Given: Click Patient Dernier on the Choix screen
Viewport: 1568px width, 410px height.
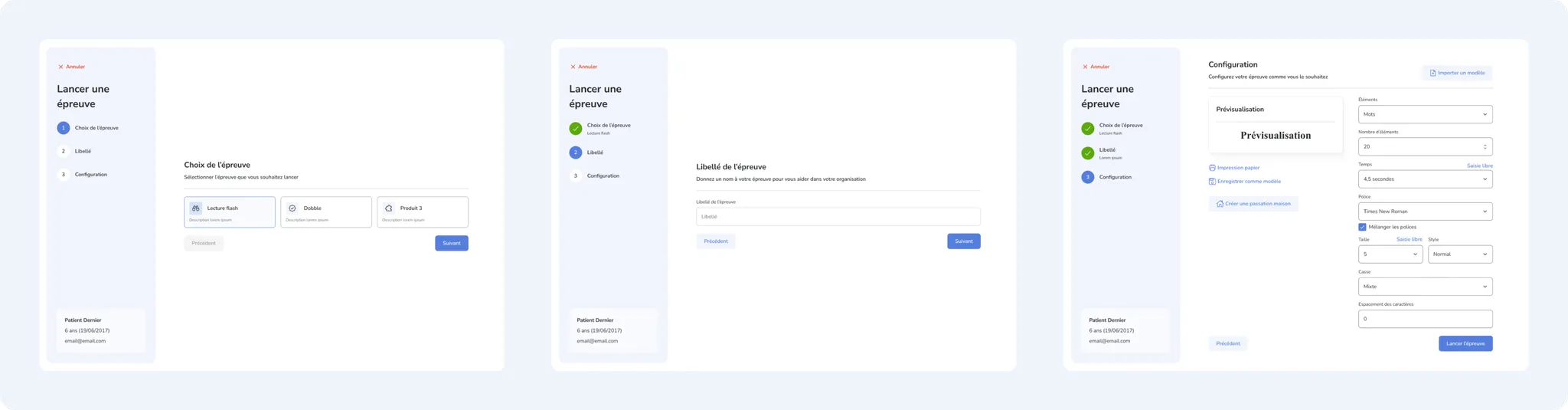Looking at the screenshot, I should point(83,320).
